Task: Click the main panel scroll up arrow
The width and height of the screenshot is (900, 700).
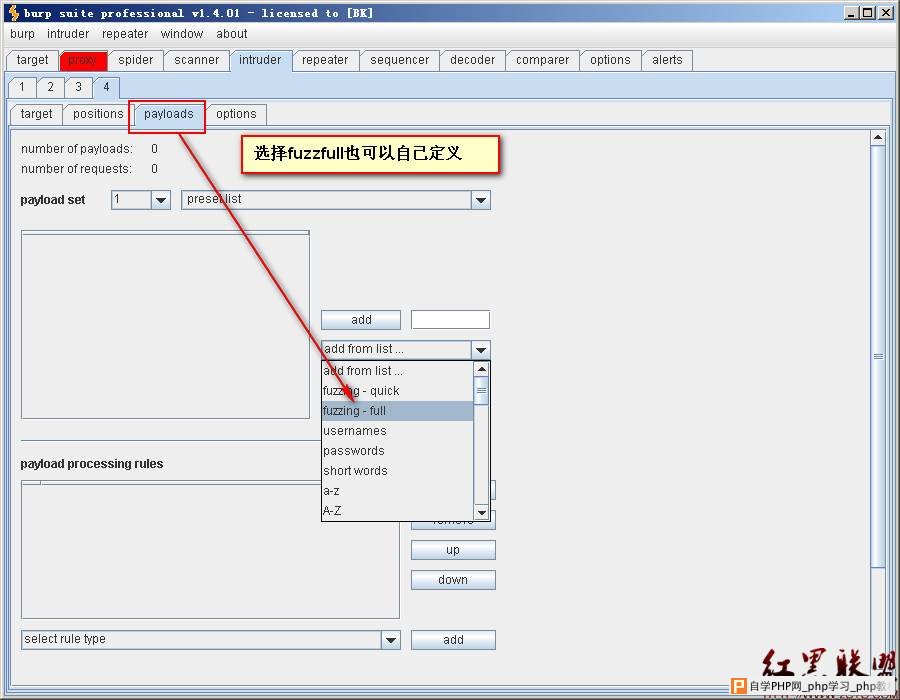Action: [878, 137]
